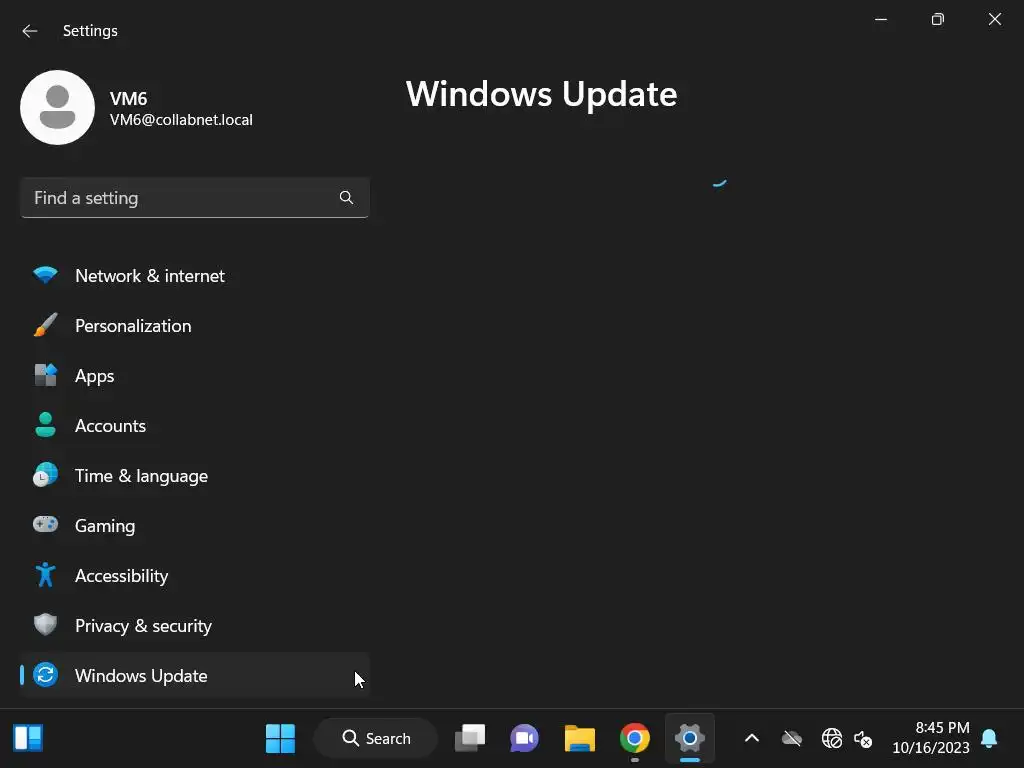Click the game controller Gaming icon

[45, 524]
